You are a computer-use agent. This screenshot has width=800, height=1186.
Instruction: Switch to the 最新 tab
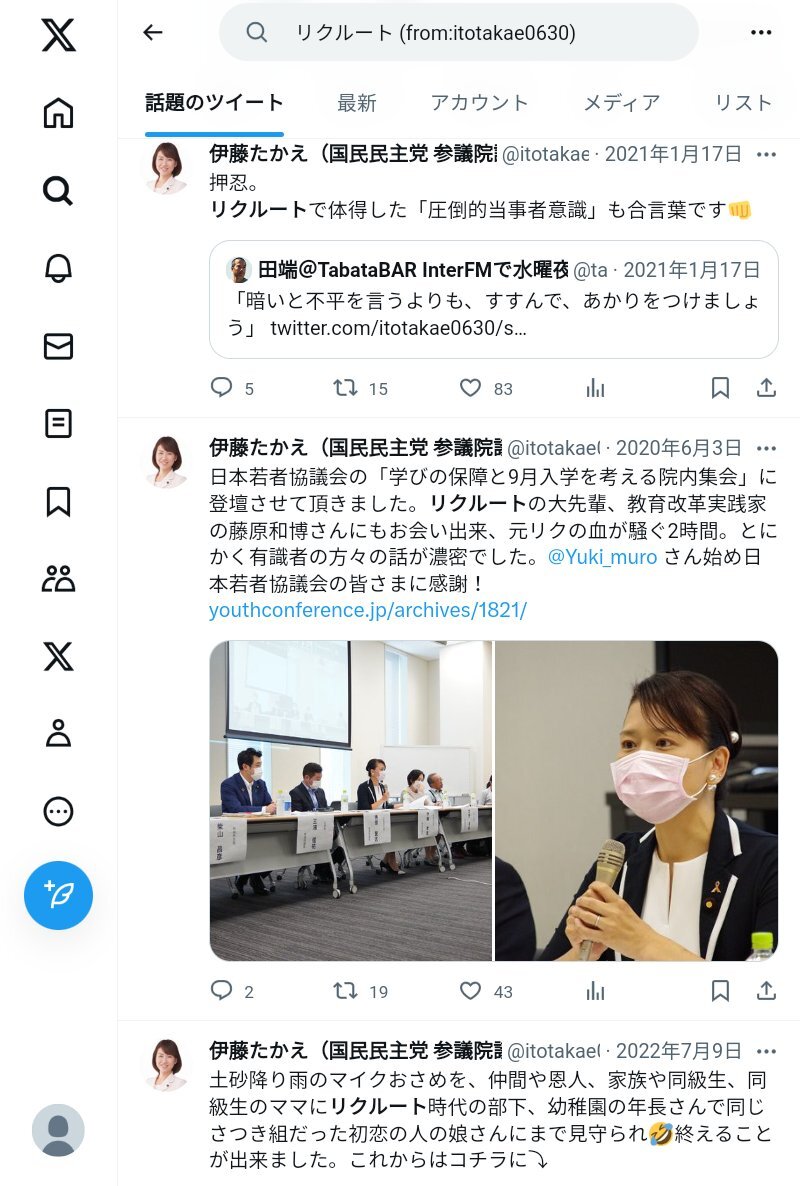pyautogui.click(x=357, y=103)
